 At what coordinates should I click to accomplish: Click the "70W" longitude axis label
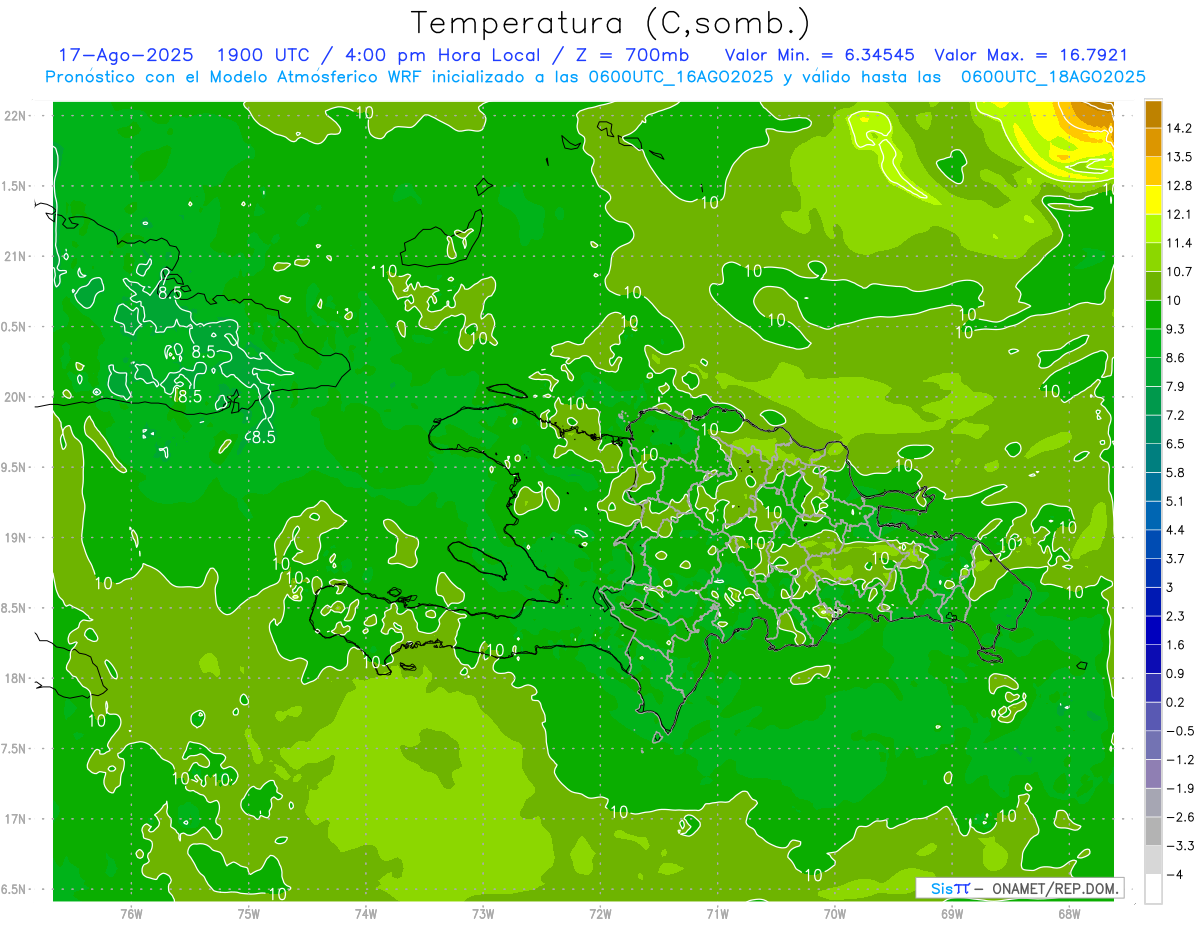[835, 912]
